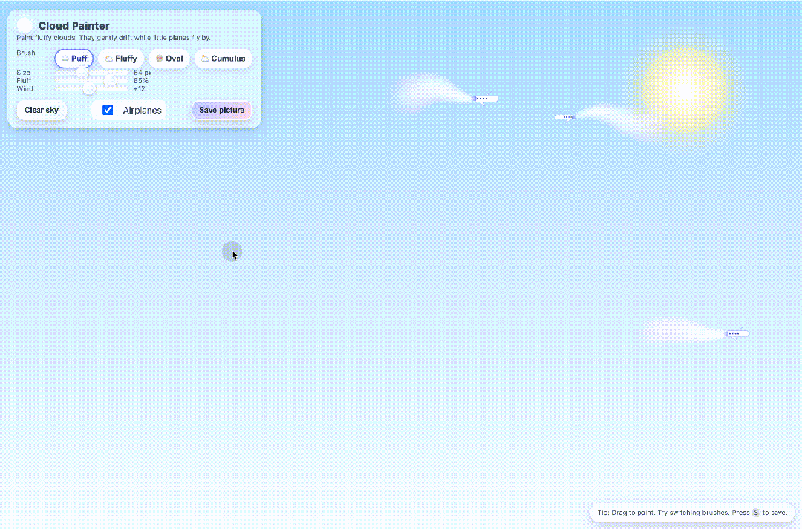Click the Size slider
Screen dimensions: 802x529
point(92,73)
